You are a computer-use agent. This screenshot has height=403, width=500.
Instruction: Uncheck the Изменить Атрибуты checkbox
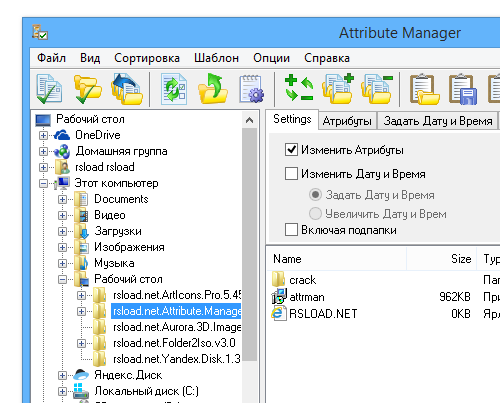coord(291,150)
